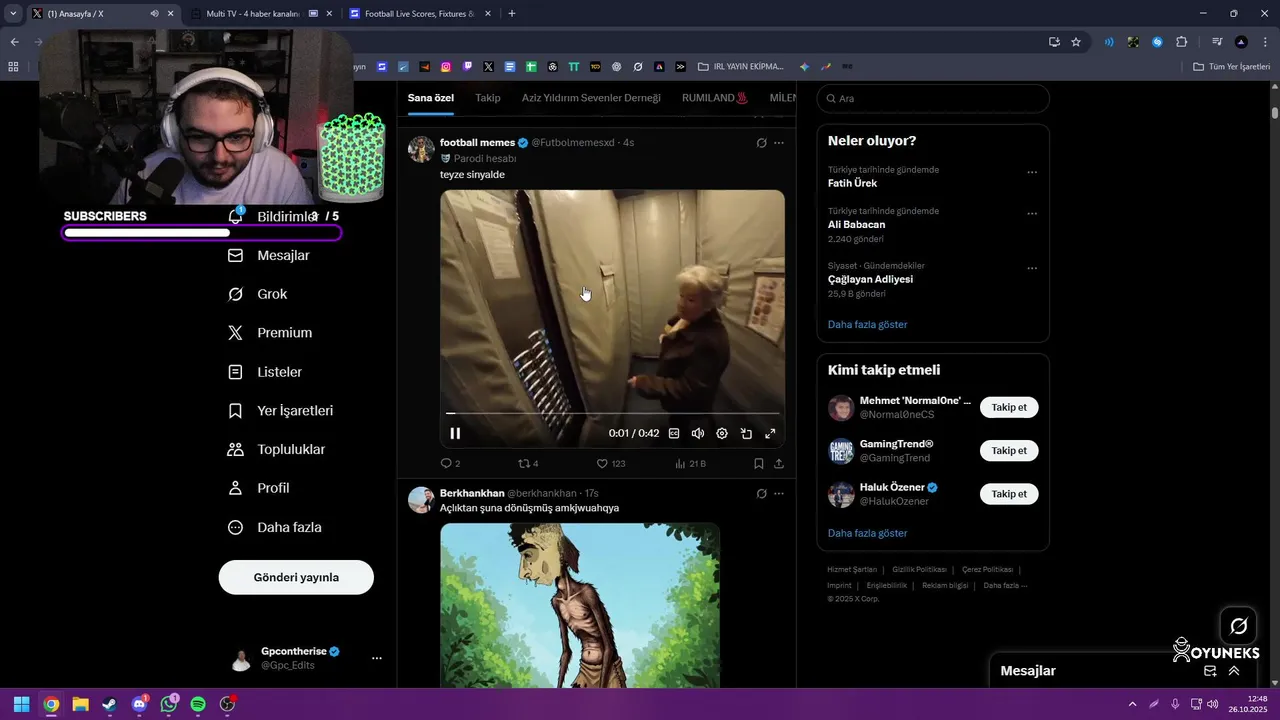Open IRL YAYIN EKİPMA... bookmark folder
1280x720 pixels.
coord(741,67)
